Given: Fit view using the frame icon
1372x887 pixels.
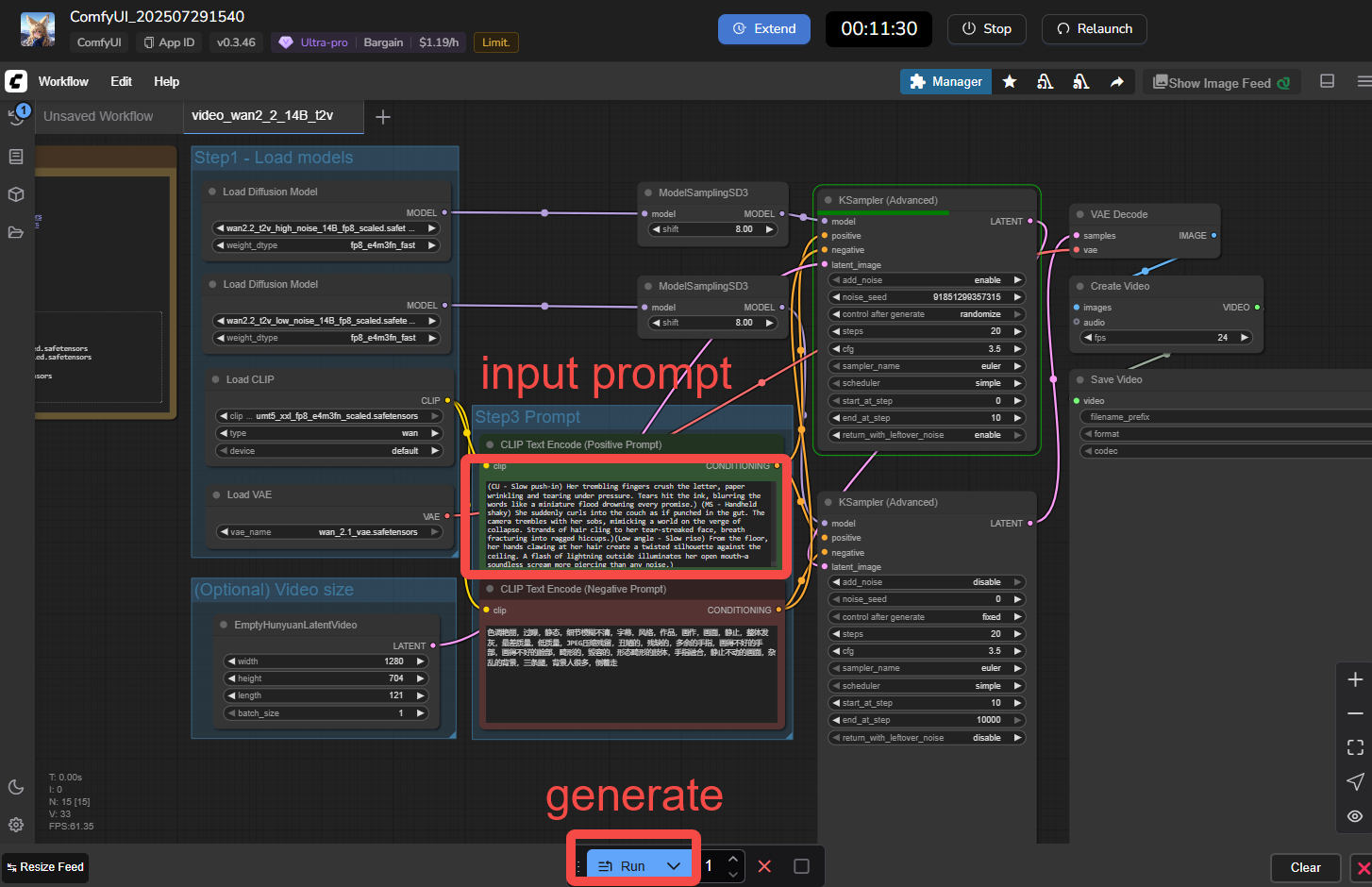Looking at the screenshot, I should 1355,747.
